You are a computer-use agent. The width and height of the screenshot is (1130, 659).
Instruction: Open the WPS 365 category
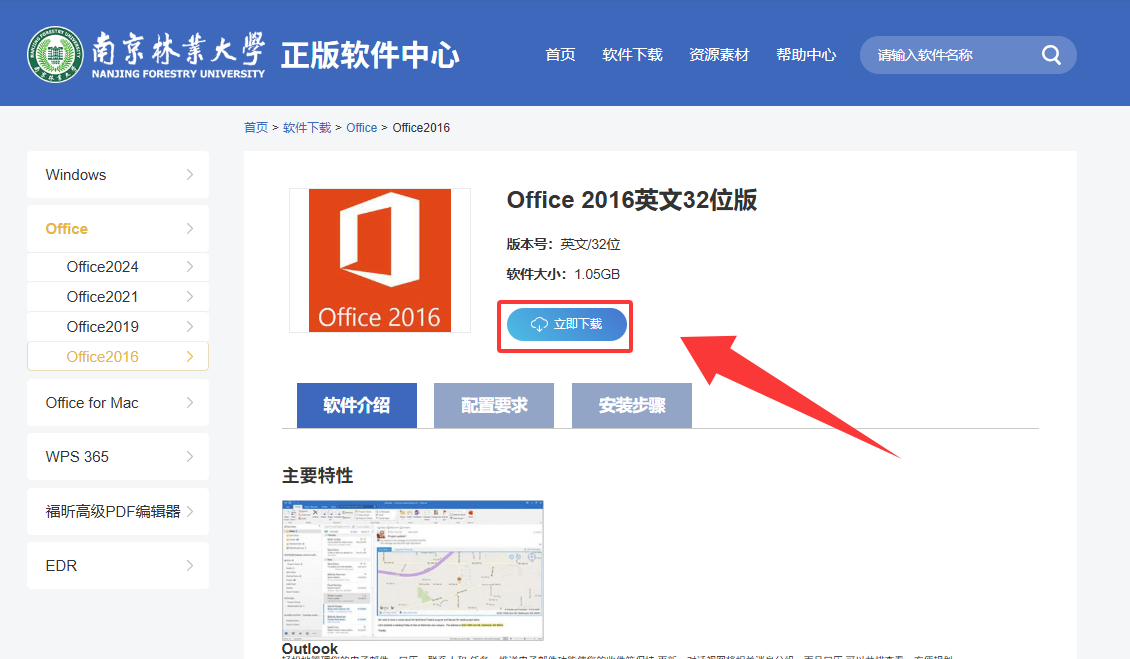point(118,456)
